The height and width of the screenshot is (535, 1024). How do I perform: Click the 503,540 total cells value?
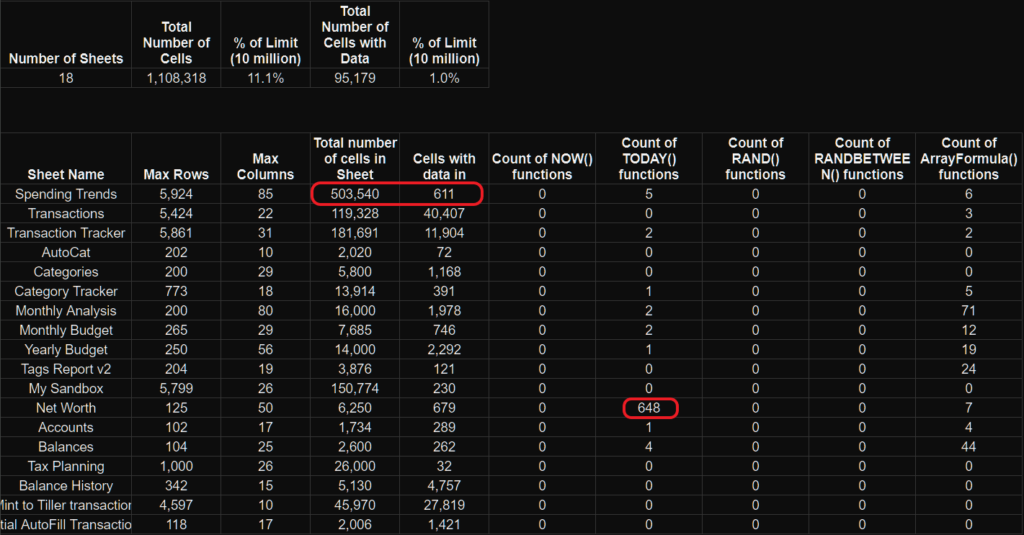coord(355,194)
